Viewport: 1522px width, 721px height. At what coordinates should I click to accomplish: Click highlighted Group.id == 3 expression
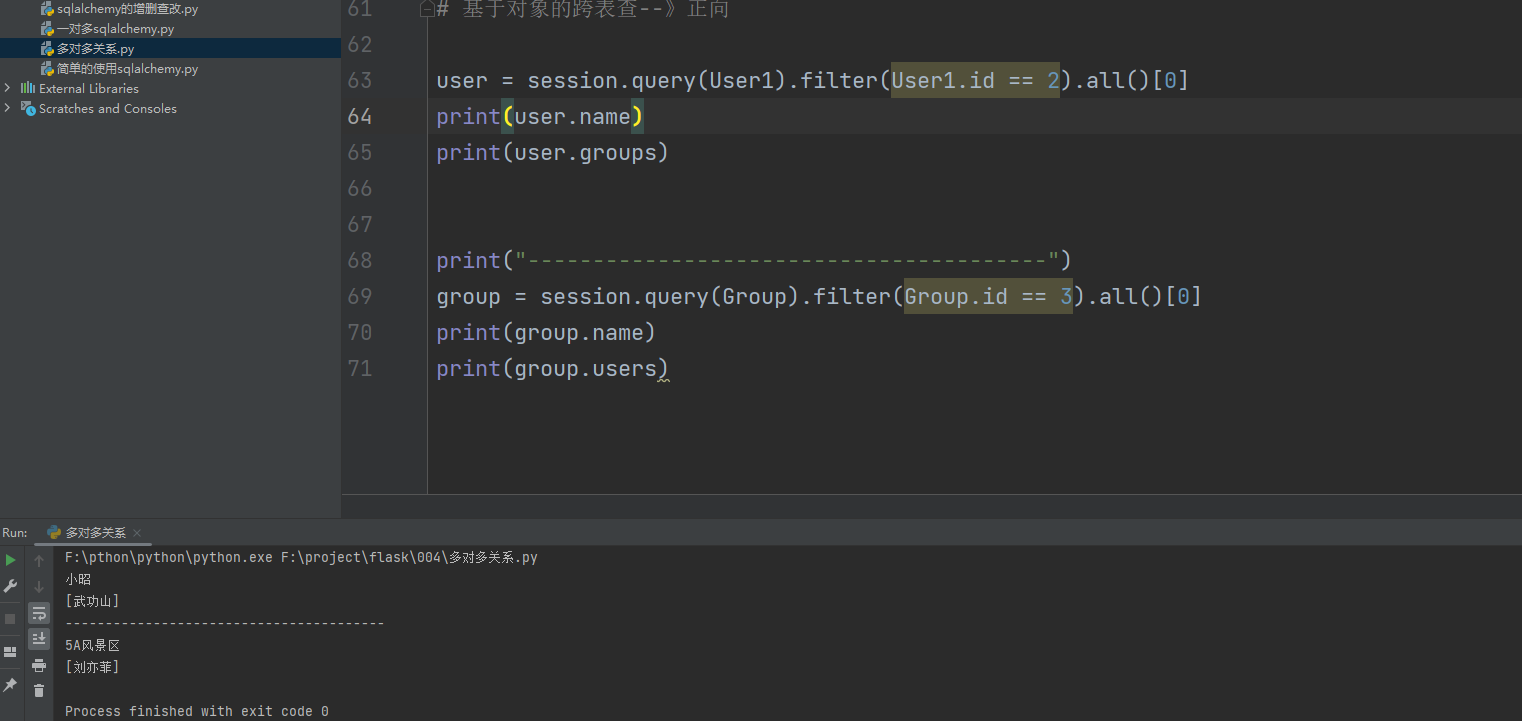(x=988, y=296)
